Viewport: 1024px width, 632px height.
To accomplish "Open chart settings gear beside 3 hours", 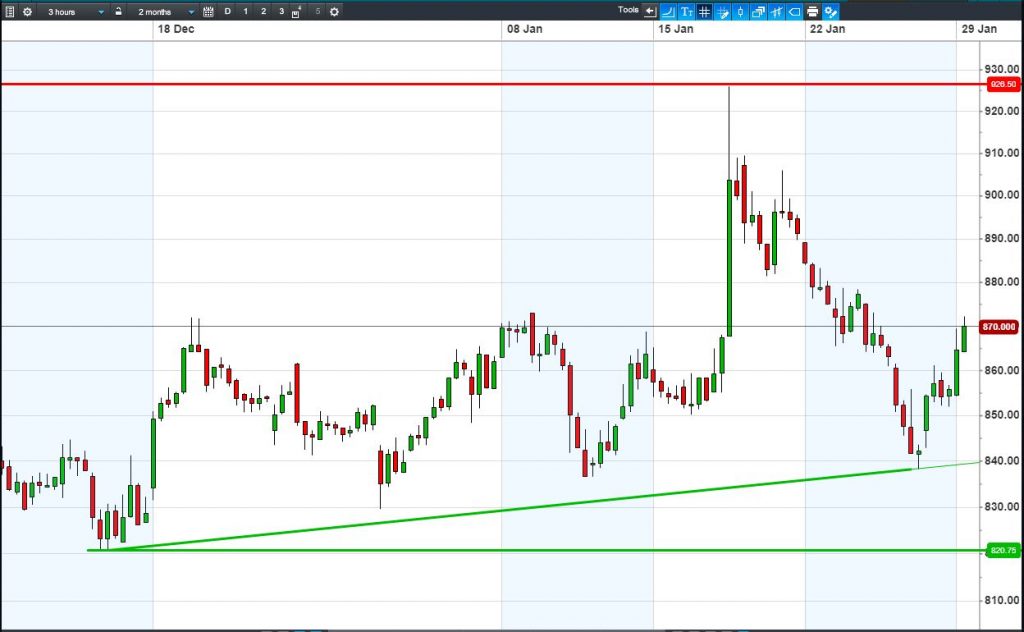I will (27, 11).
